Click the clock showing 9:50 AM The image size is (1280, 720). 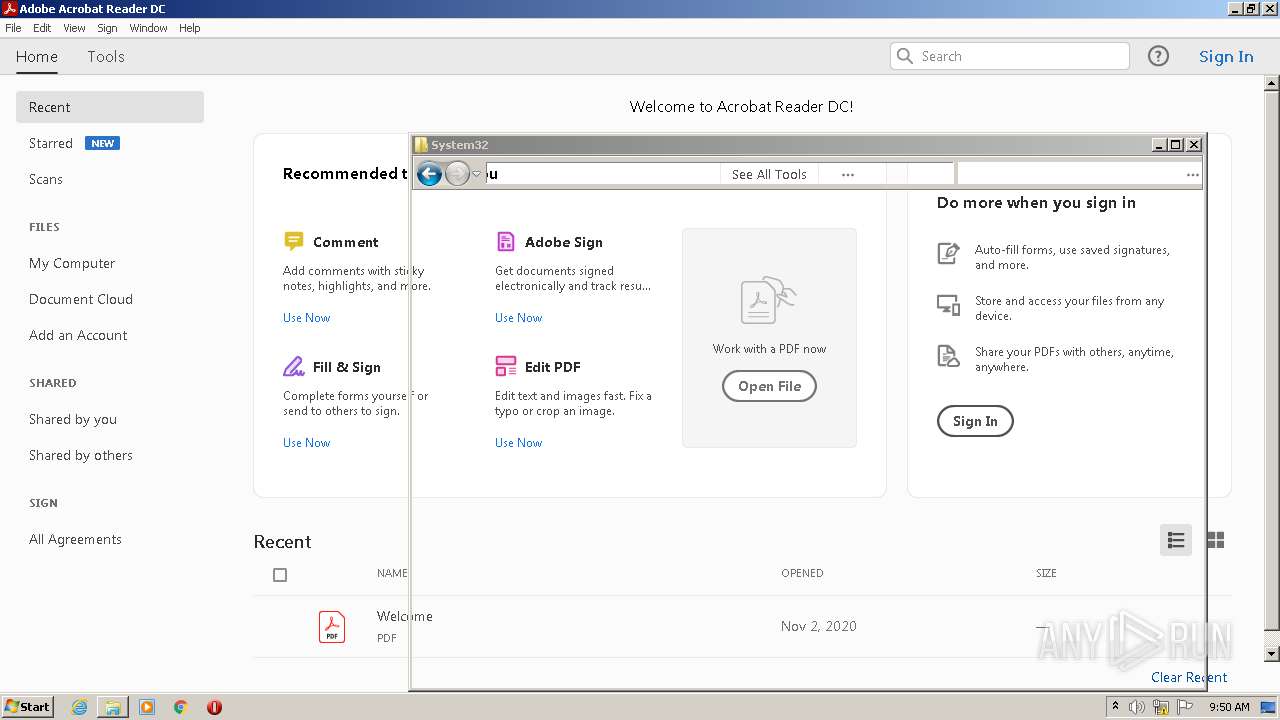[1229, 707]
